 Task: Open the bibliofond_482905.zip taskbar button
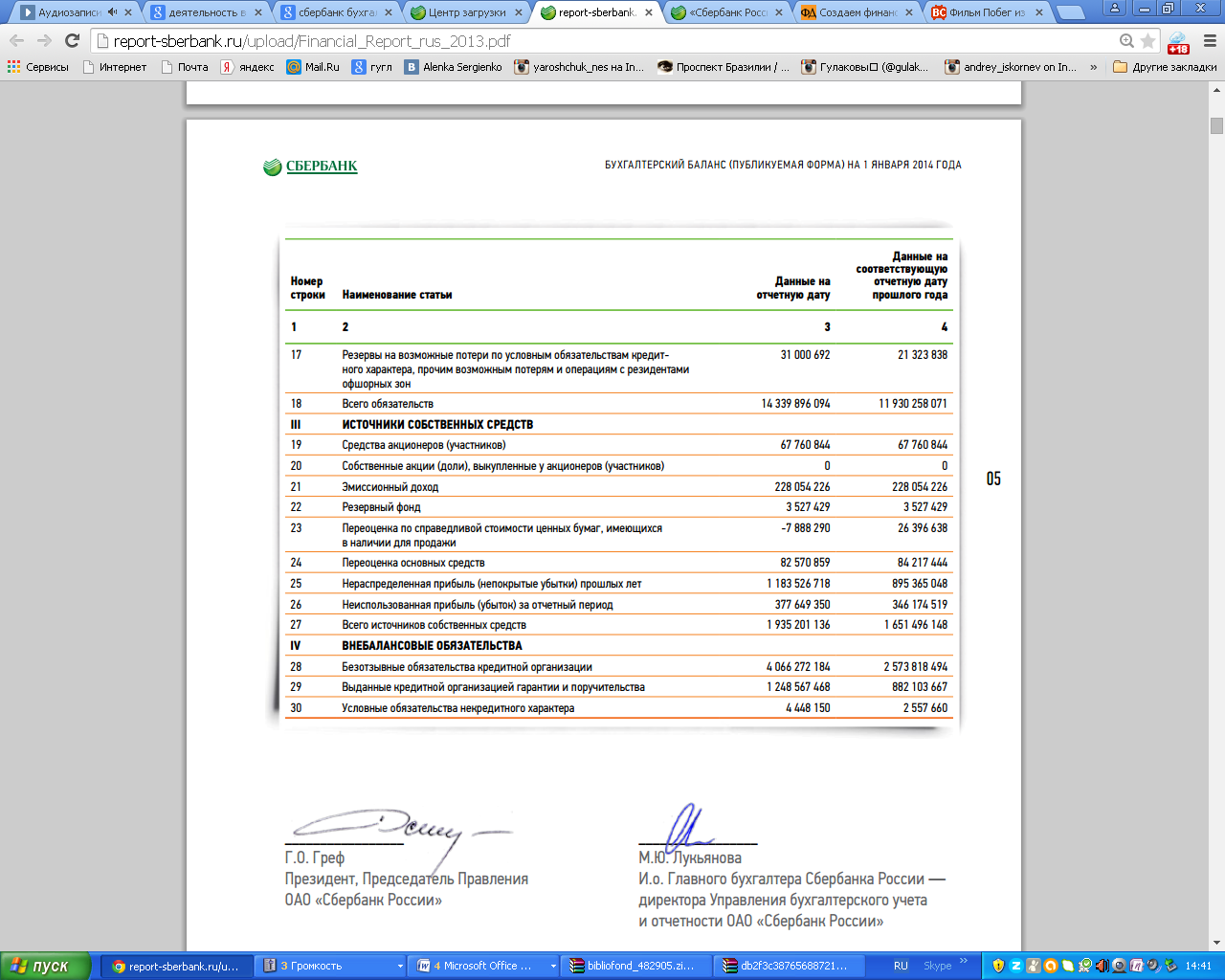click(637, 966)
